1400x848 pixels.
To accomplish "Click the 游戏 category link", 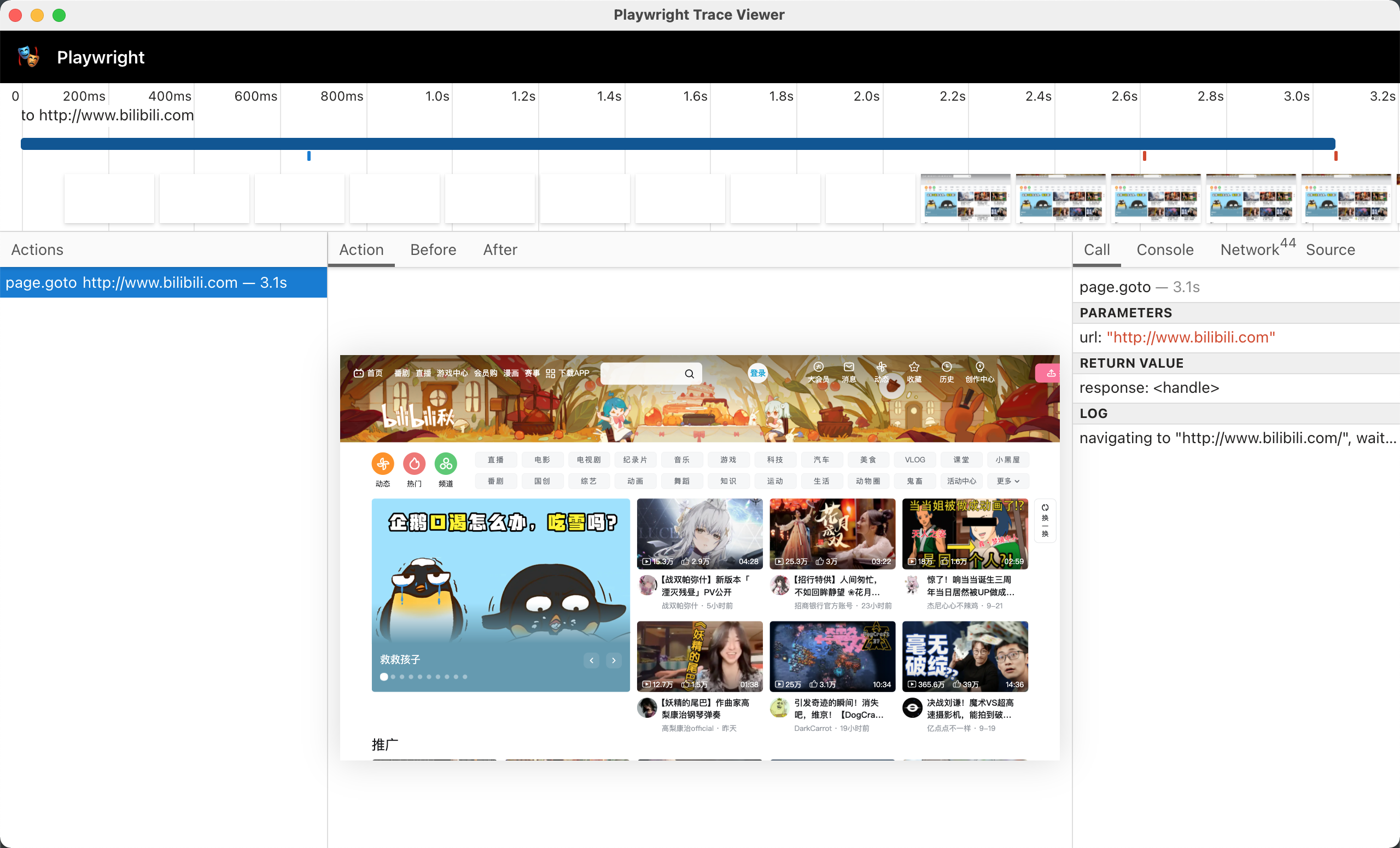I will 728,459.
